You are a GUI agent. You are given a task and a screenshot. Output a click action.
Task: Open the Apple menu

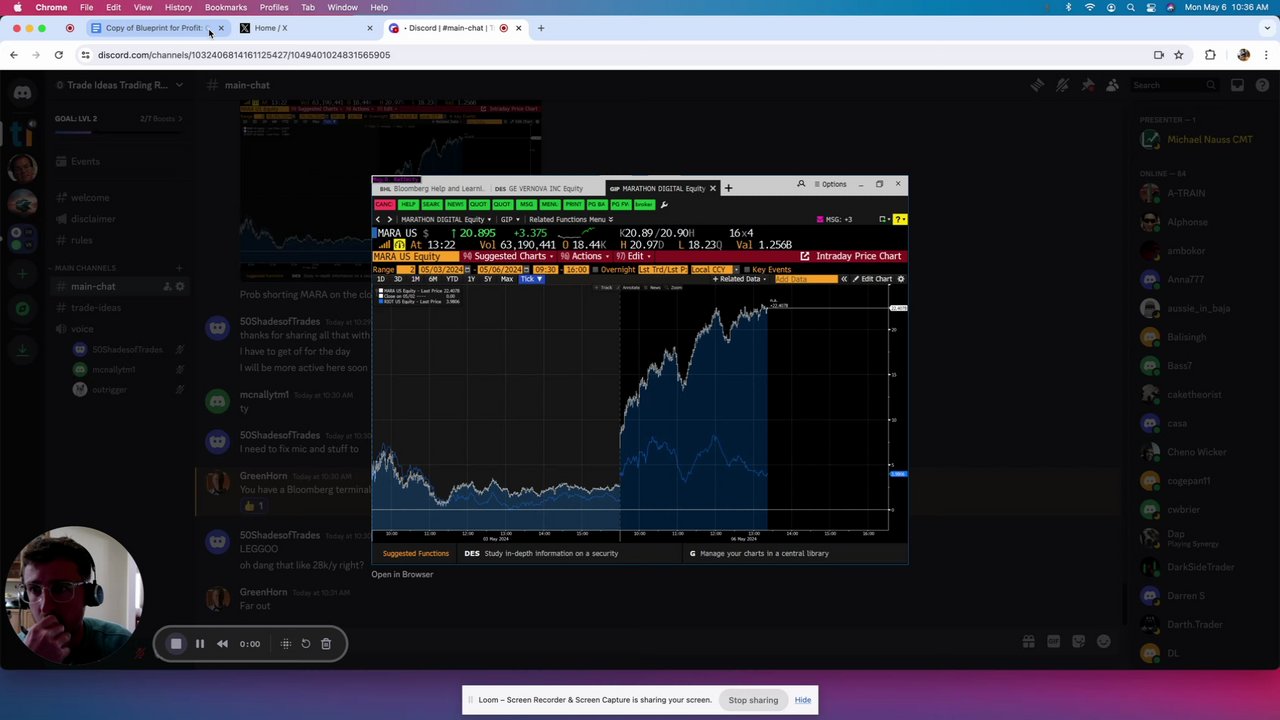tap(17, 7)
